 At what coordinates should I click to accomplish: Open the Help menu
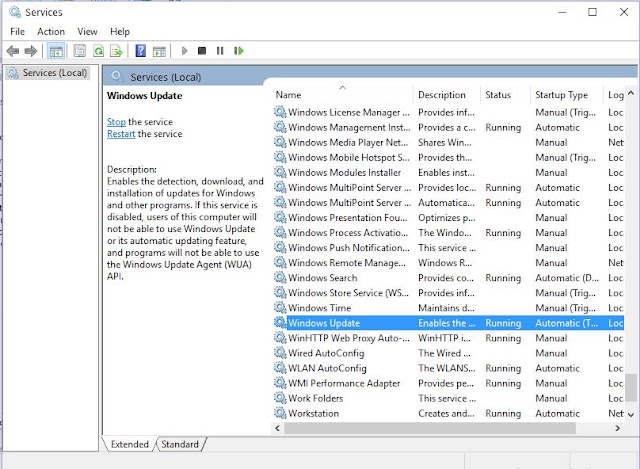(x=120, y=31)
